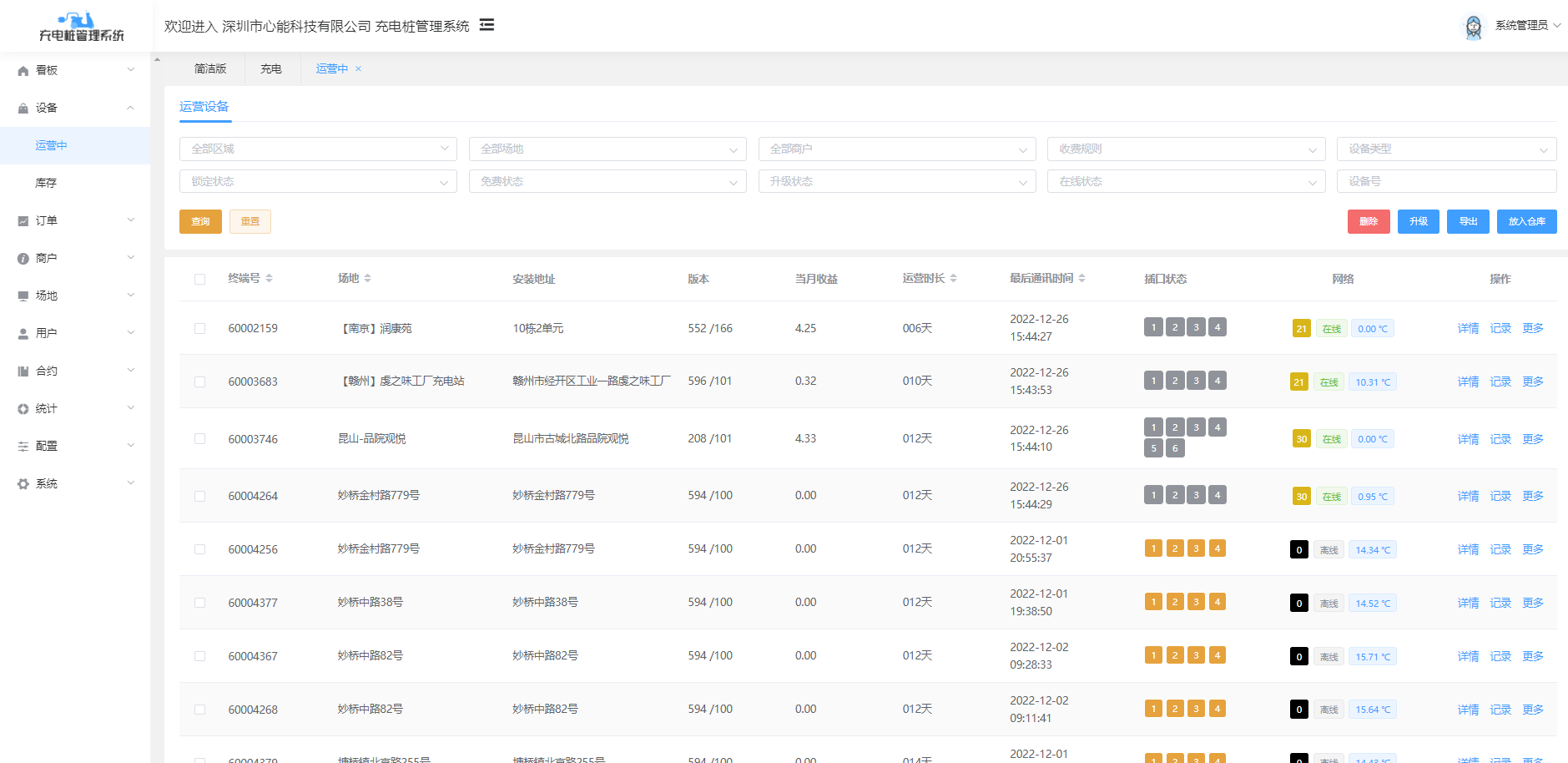This screenshot has width=1568, height=763.
Task: Select 运营中 in the sidebar menu
Action: 75,145
